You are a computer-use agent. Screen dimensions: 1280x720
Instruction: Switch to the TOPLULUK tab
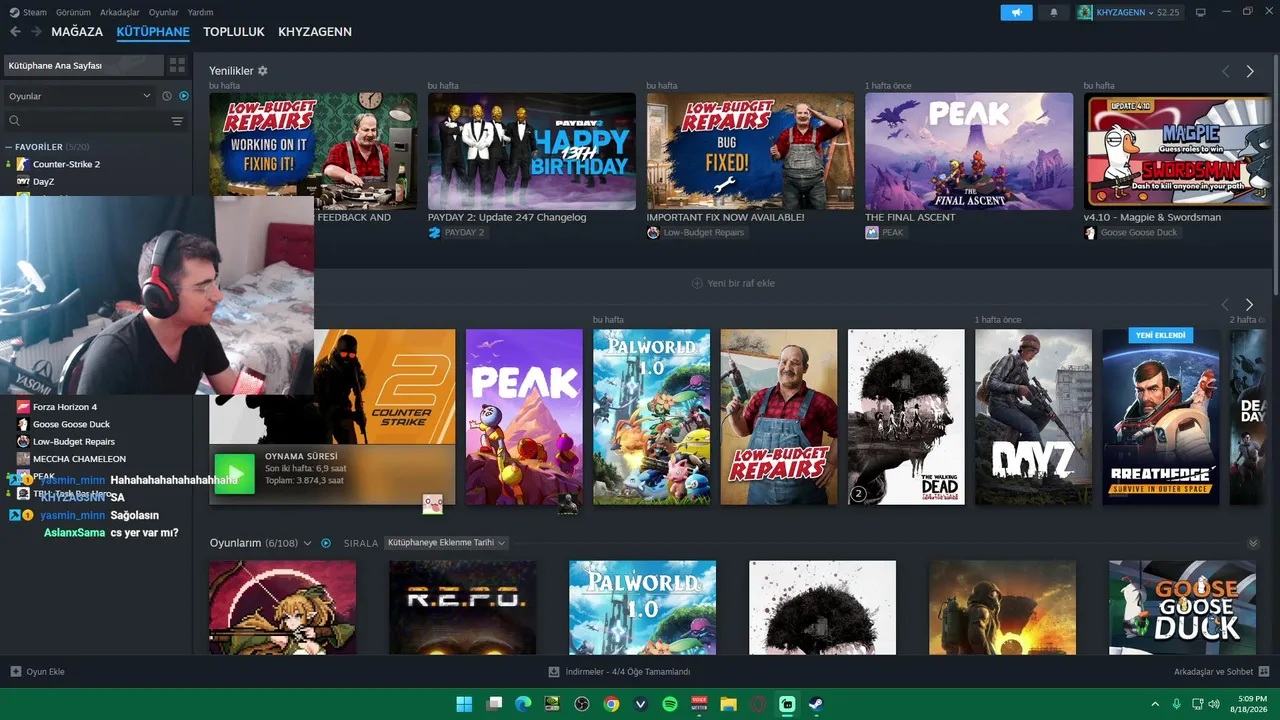tap(234, 32)
